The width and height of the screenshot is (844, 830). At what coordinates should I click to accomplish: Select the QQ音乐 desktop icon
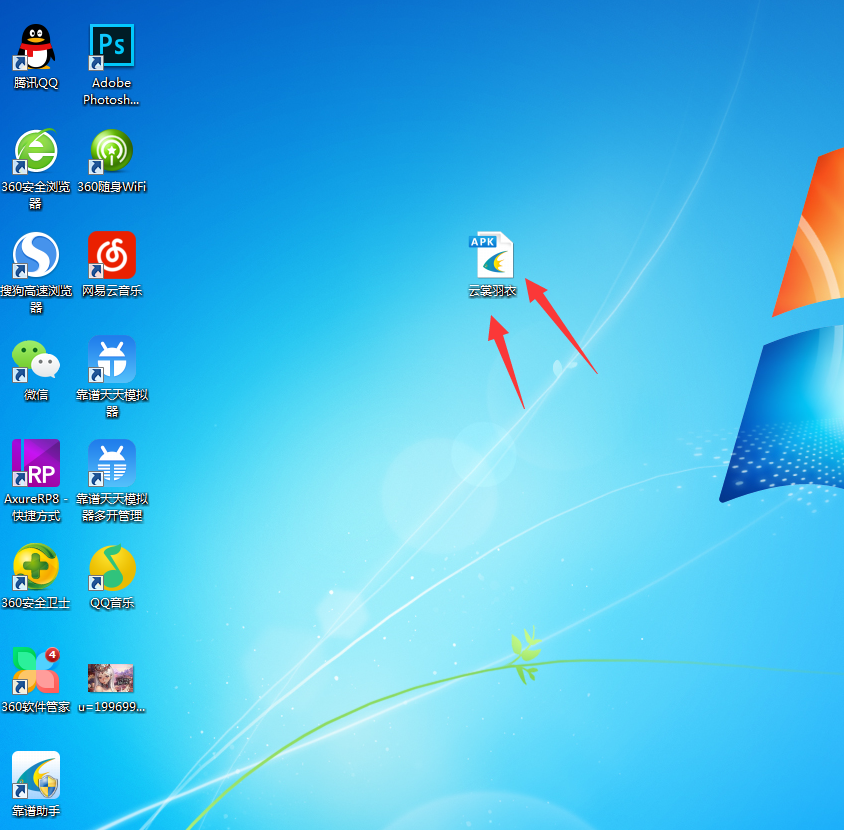click(111, 567)
